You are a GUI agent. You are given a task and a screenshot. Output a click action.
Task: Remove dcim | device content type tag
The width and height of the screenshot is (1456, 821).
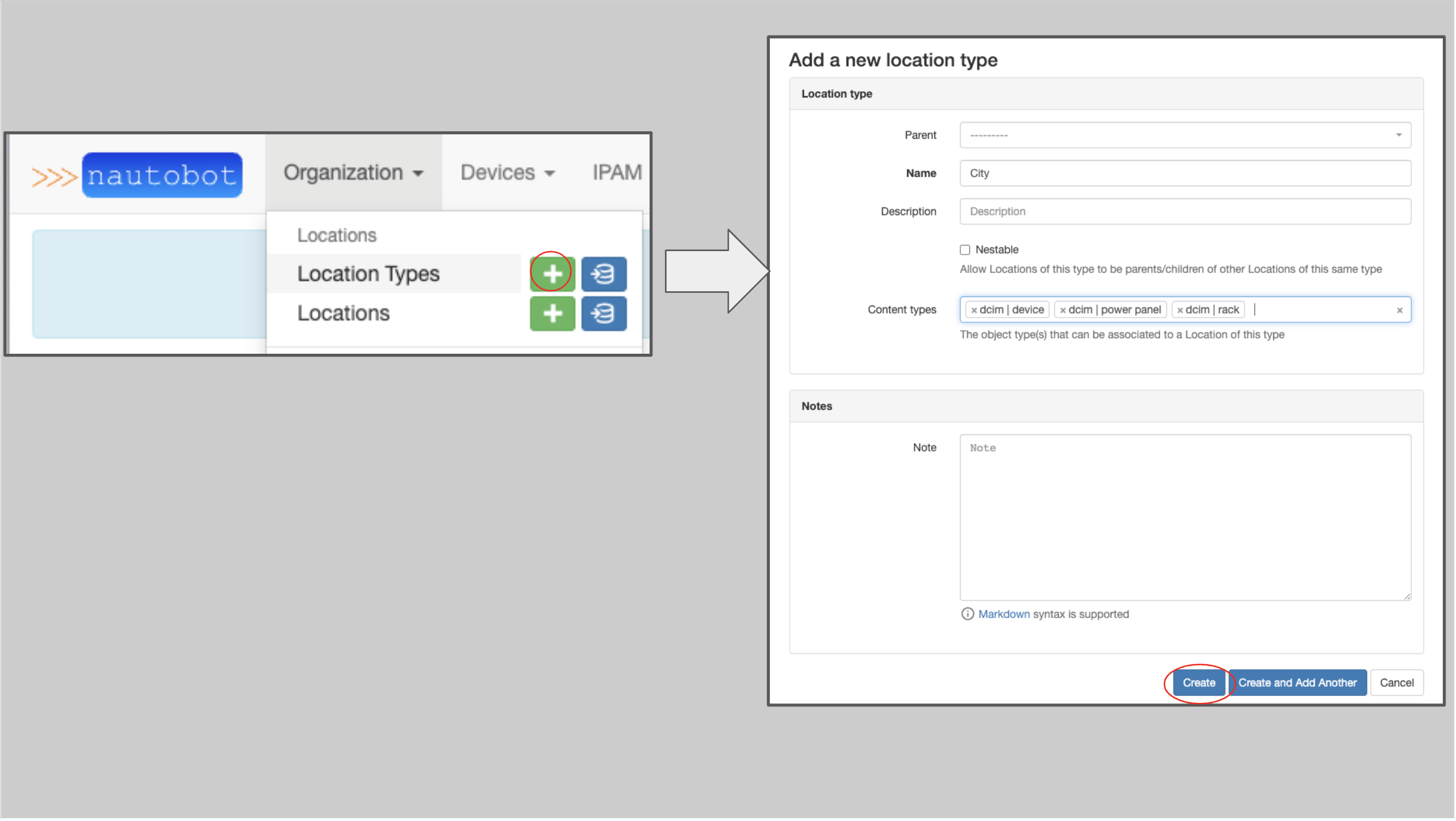tap(976, 309)
